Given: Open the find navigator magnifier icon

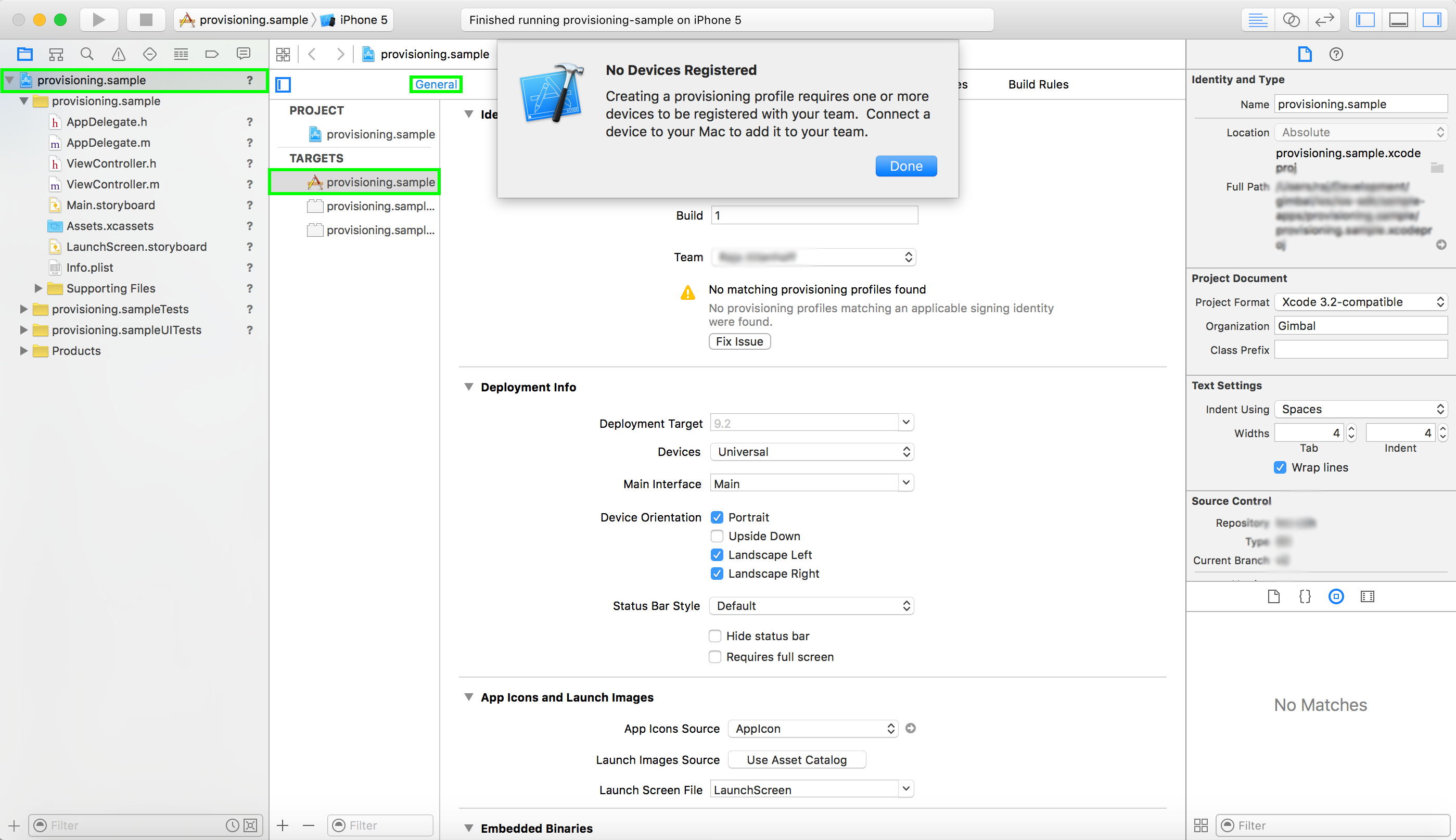Looking at the screenshot, I should (x=87, y=54).
